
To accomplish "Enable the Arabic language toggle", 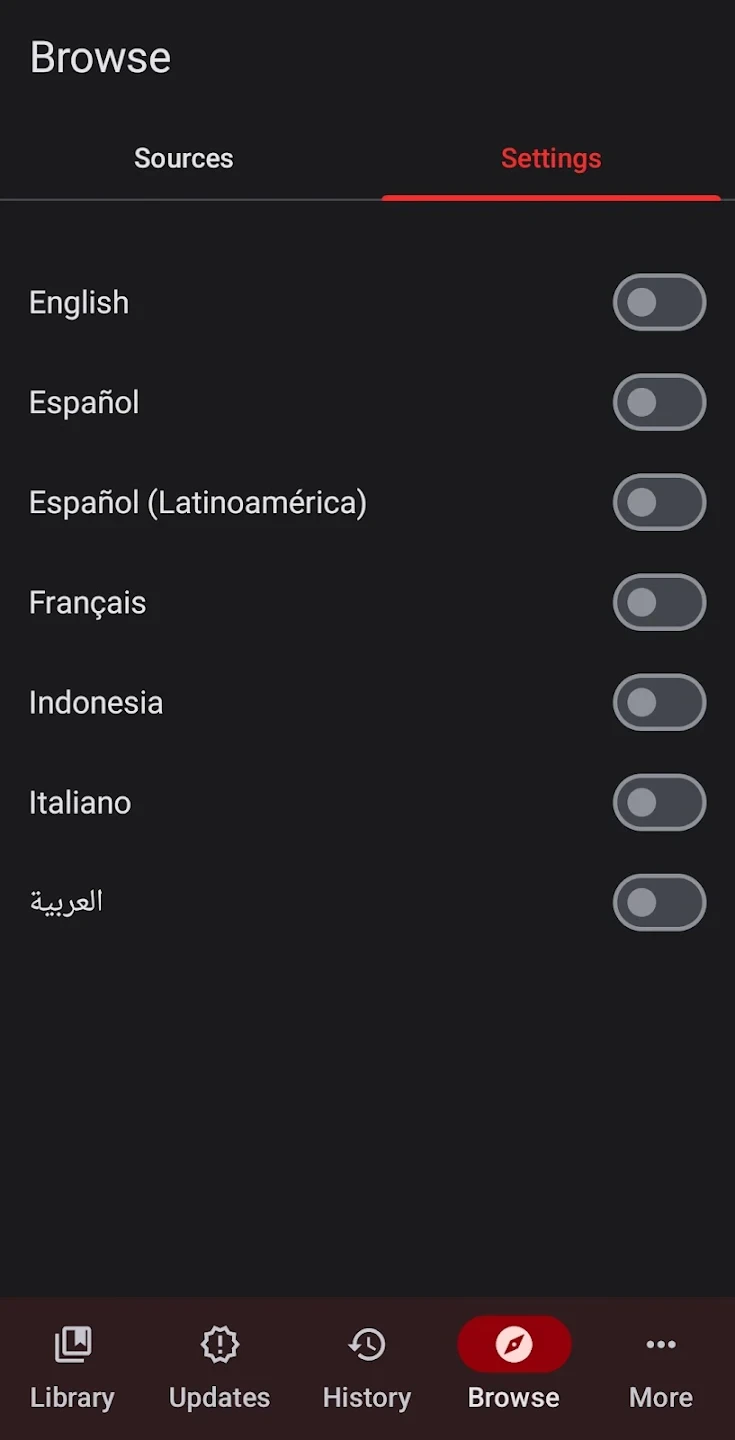I will tap(659, 902).
